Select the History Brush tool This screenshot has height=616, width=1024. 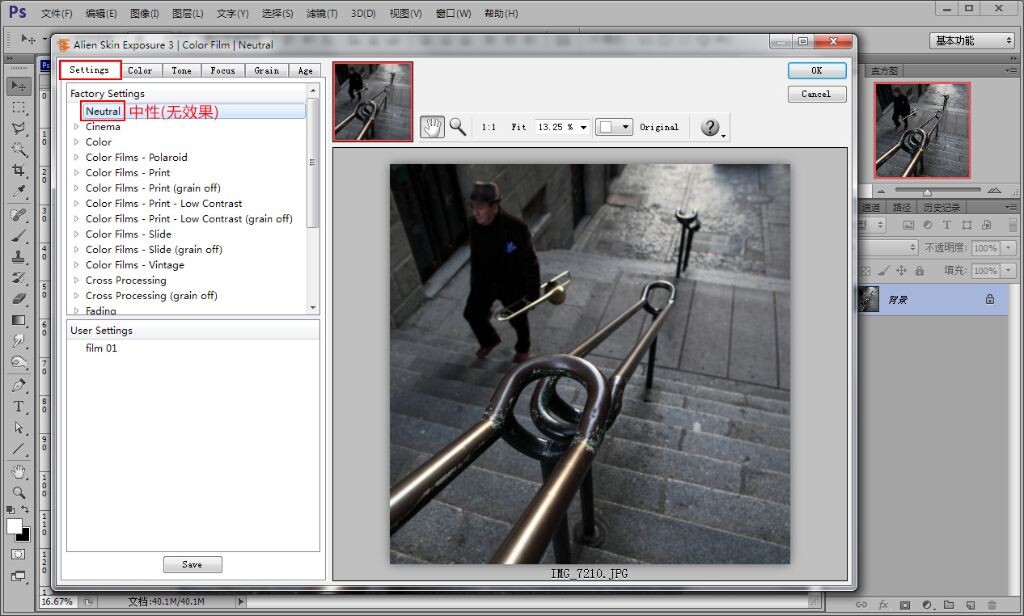point(18,278)
